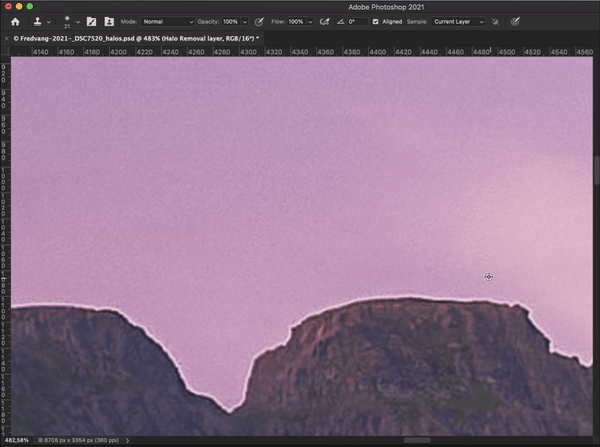Click the Adobe Photoshop 2021 window title

pyautogui.click(x=386, y=7)
